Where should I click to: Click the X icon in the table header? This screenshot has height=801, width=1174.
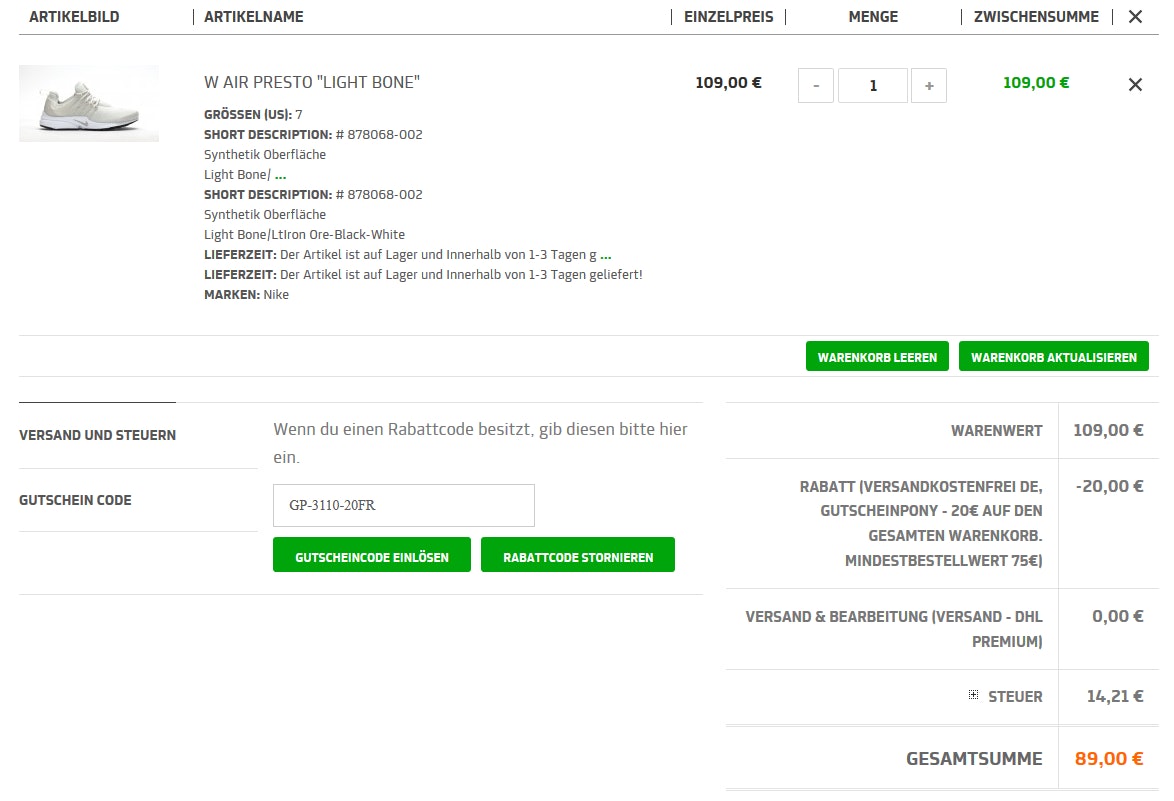[x=1135, y=17]
